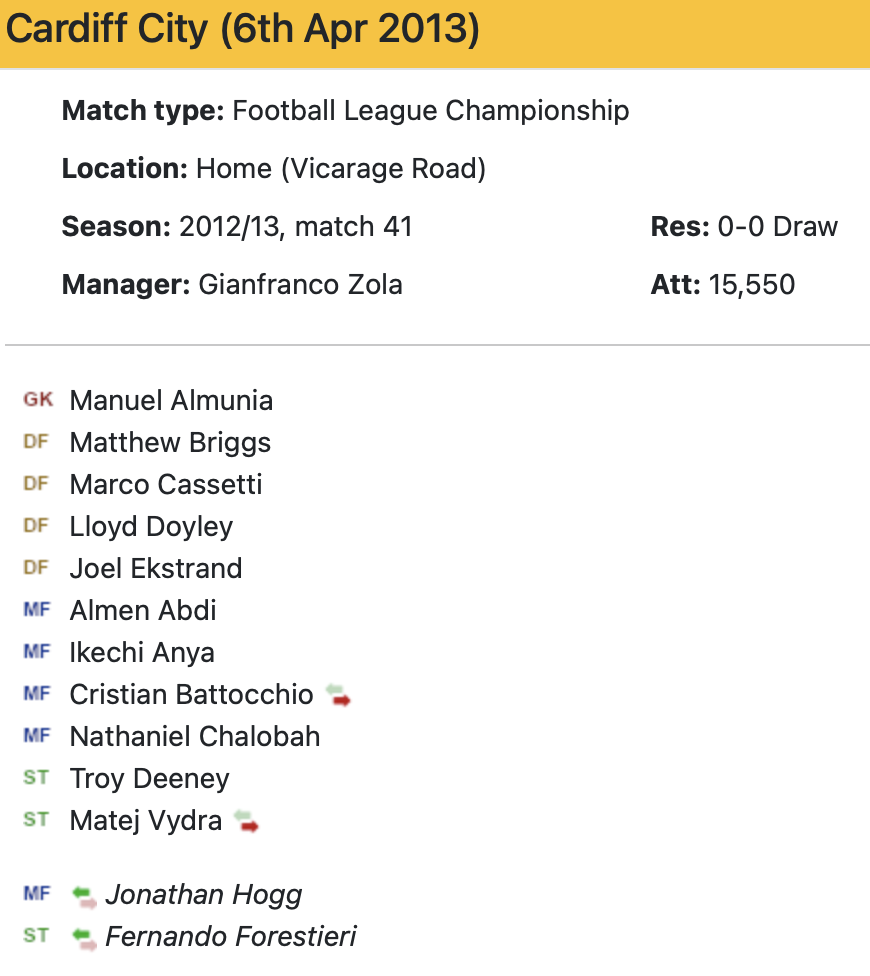
Task: Click the MF icon beside Almen Abdi
Action: [36, 610]
